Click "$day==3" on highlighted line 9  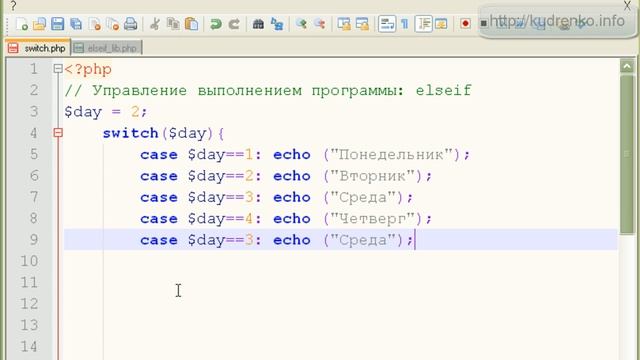point(221,240)
